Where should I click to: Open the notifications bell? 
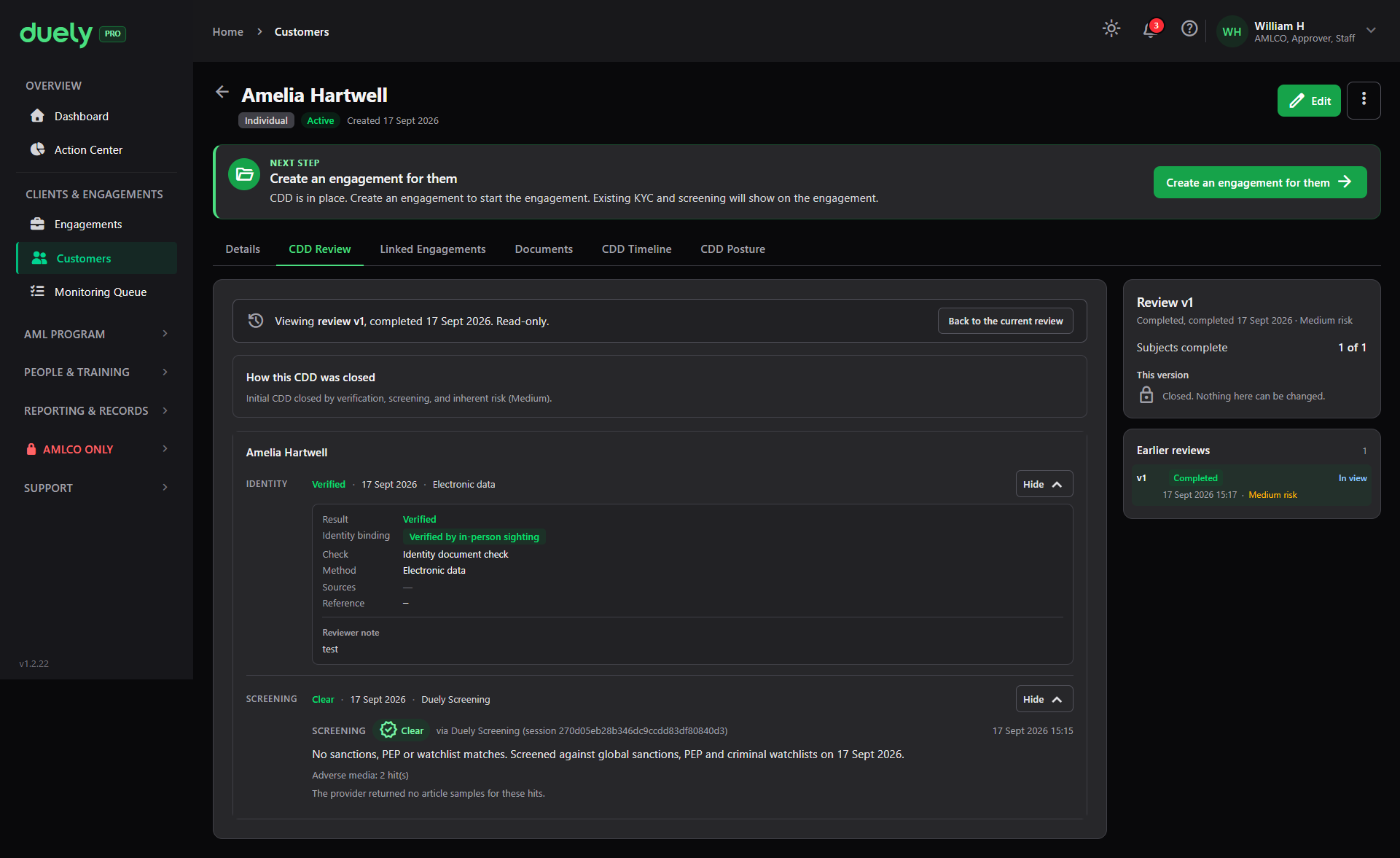[1150, 30]
